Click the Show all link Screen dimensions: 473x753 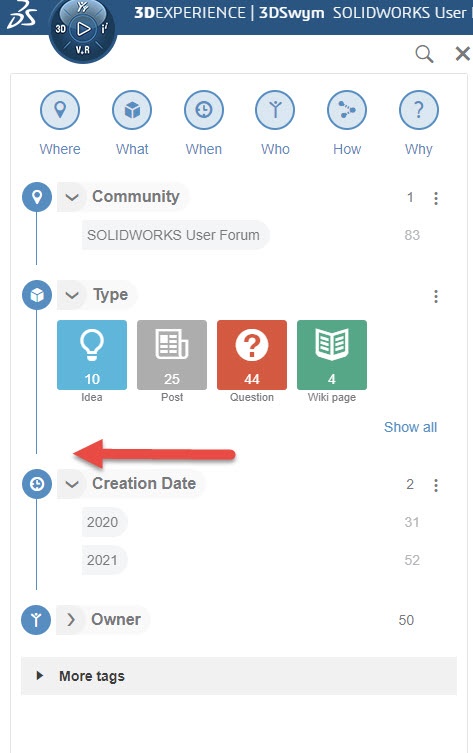click(x=410, y=427)
